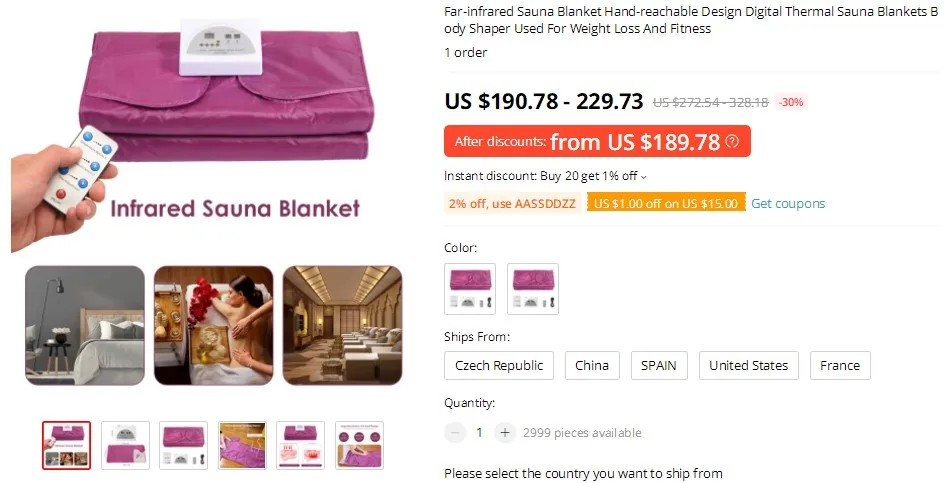Select the first gallery thumbnail with red border
This screenshot has height=483, width=947.
(x=66, y=445)
